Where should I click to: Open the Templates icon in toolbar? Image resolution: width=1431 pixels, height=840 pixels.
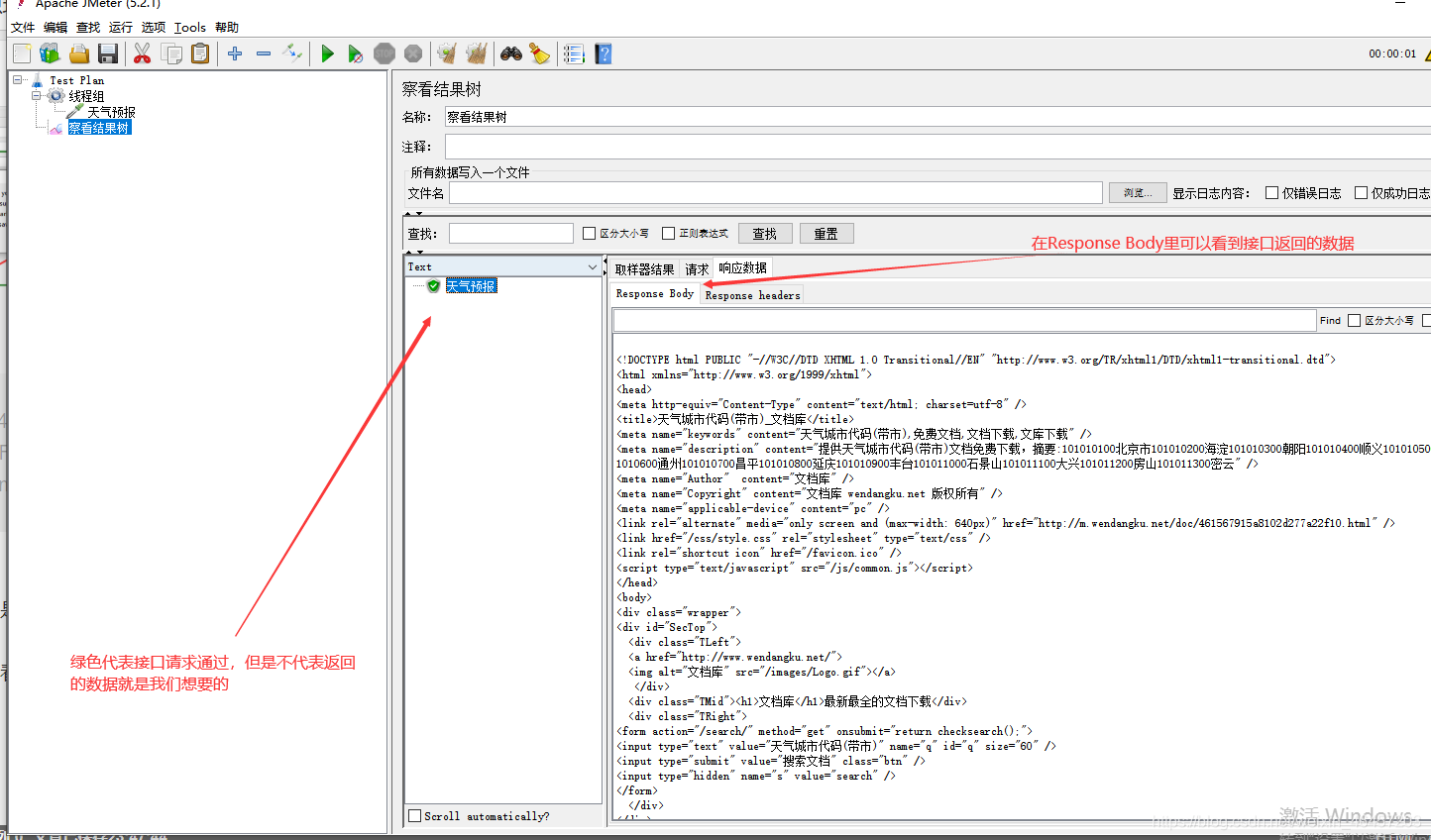point(50,53)
